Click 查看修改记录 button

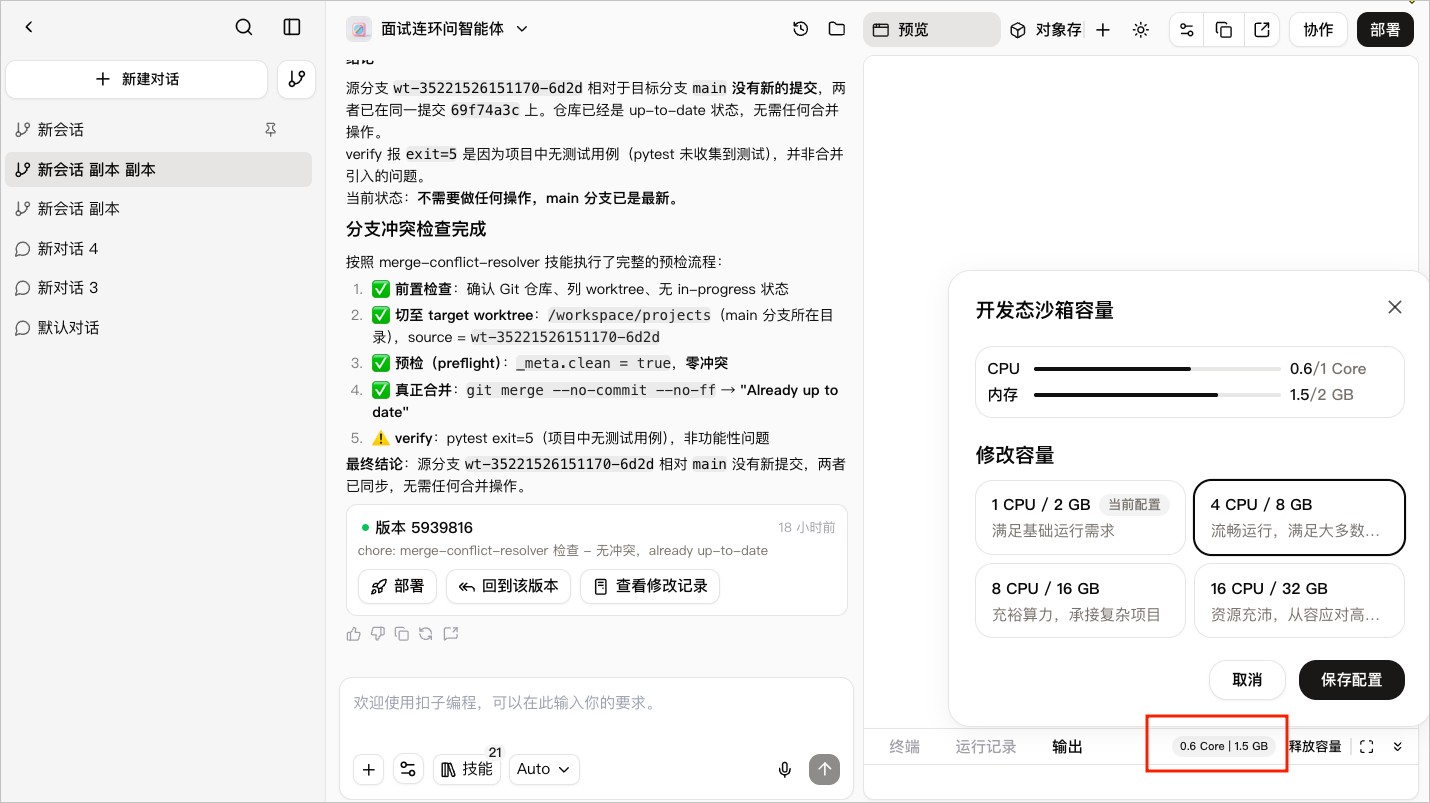(x=650, y=586)
